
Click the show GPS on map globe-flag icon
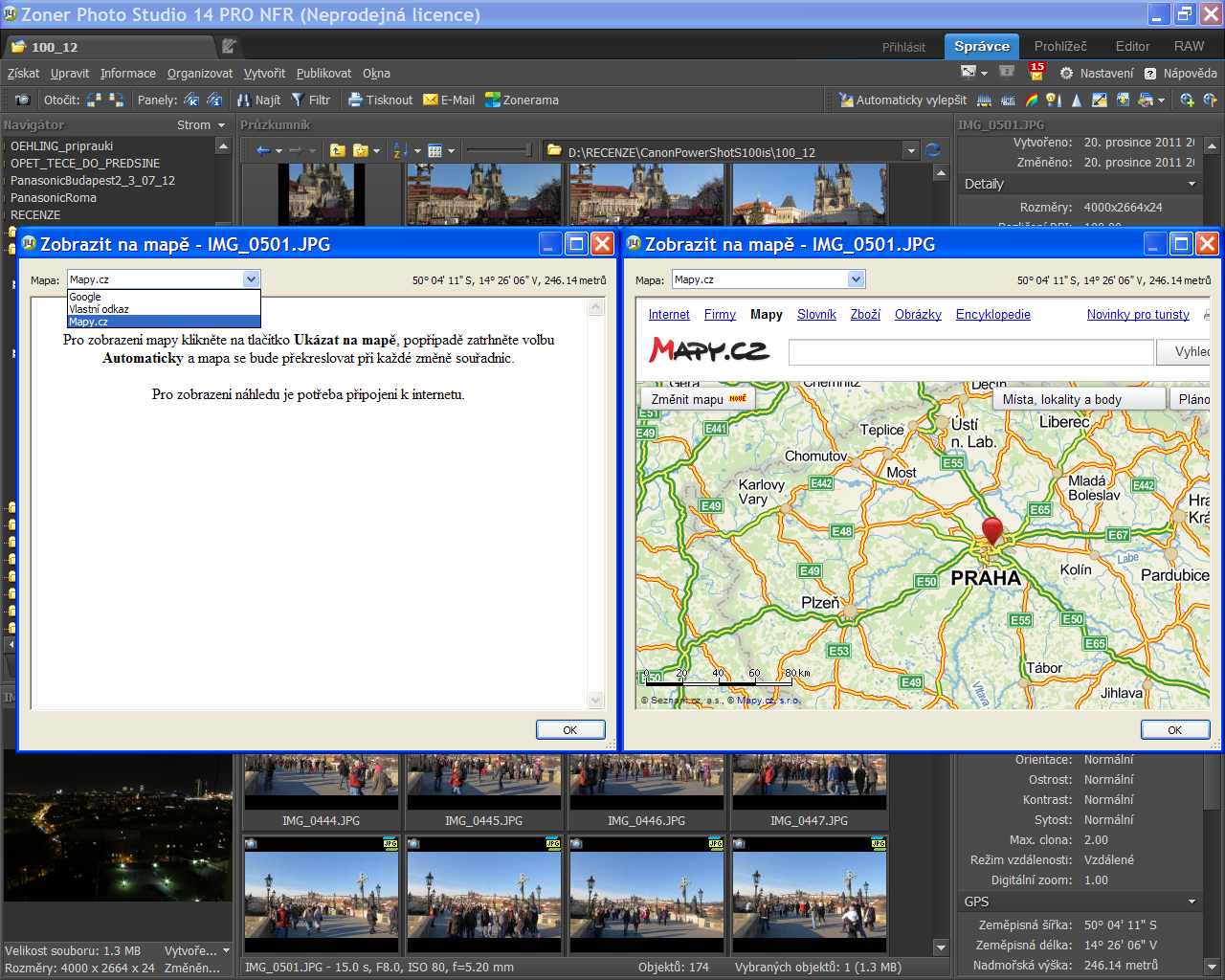[1210, 100]
